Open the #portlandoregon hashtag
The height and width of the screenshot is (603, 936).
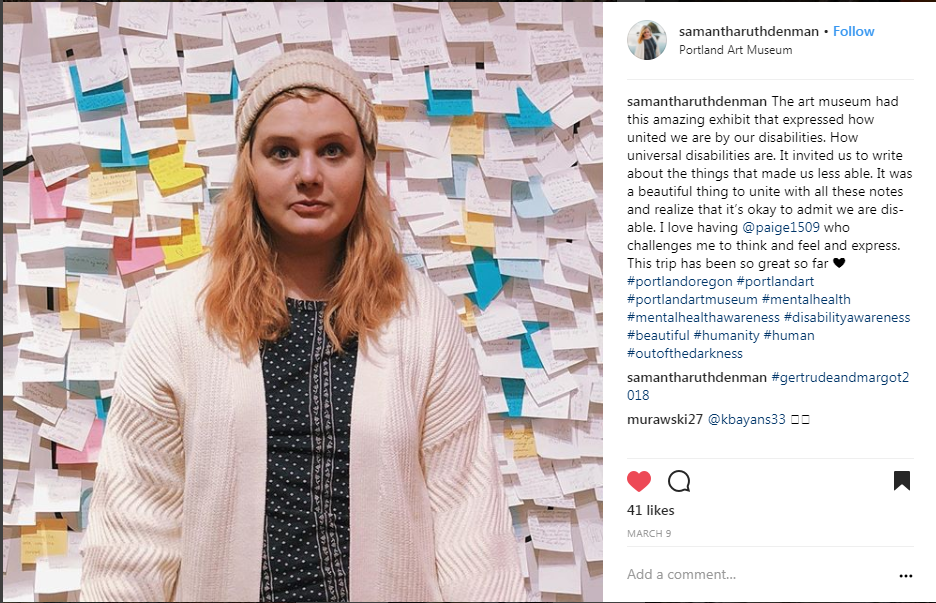[679, 281]
